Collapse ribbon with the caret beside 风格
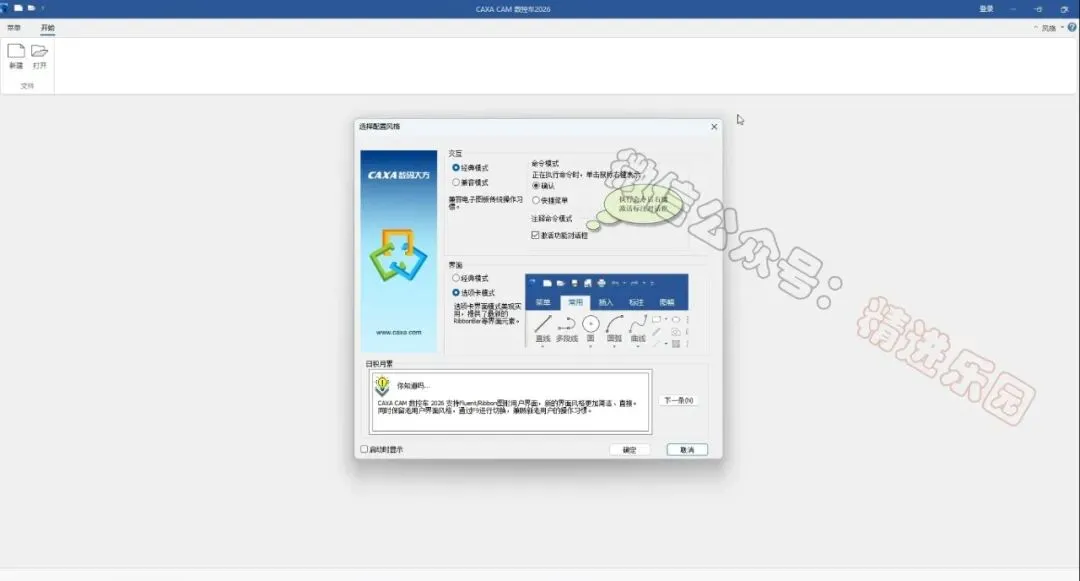 click(1035, 28)
